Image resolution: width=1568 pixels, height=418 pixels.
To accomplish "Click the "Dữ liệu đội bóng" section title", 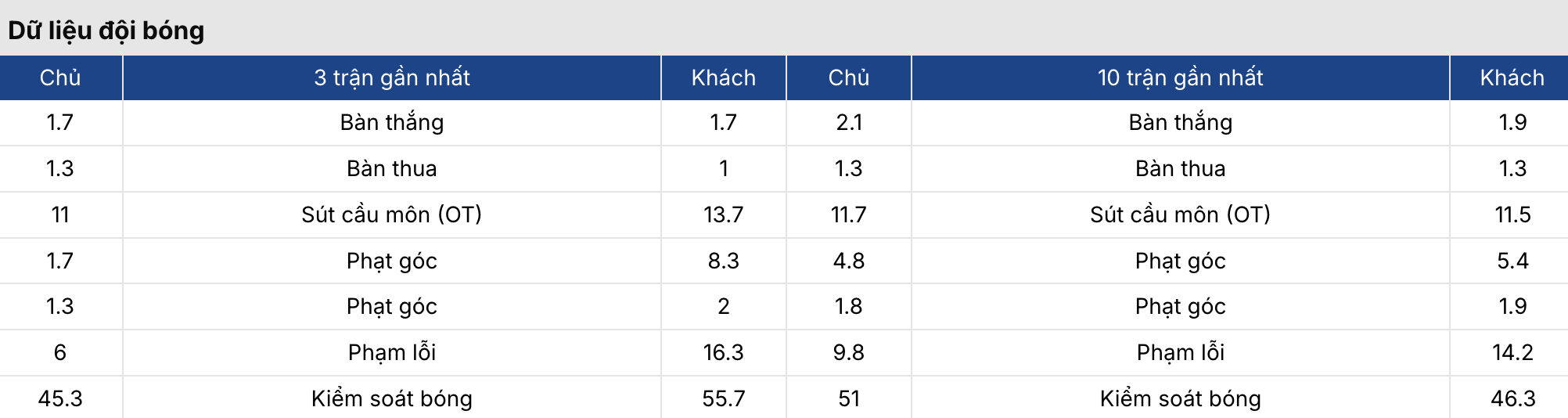I will [x=106, y=31].
